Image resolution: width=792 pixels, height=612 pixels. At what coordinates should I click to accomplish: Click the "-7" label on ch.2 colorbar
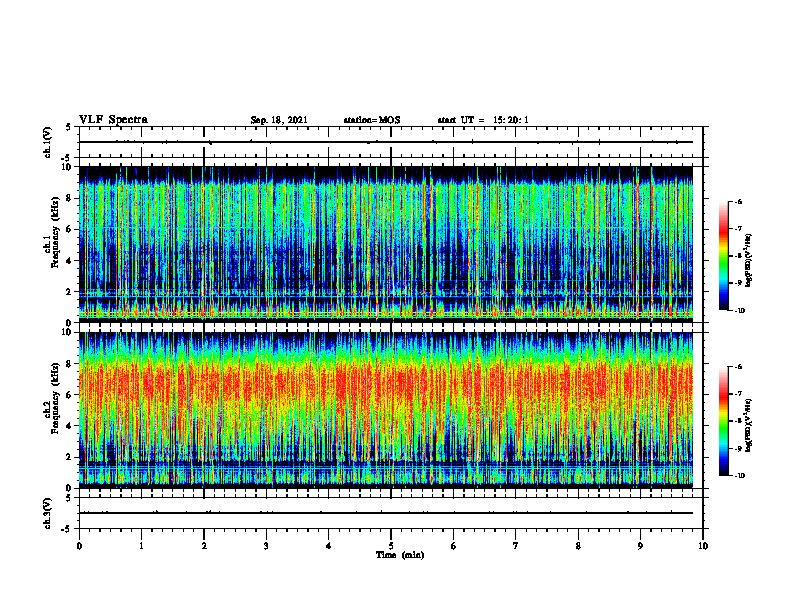(x=738, y=394)
